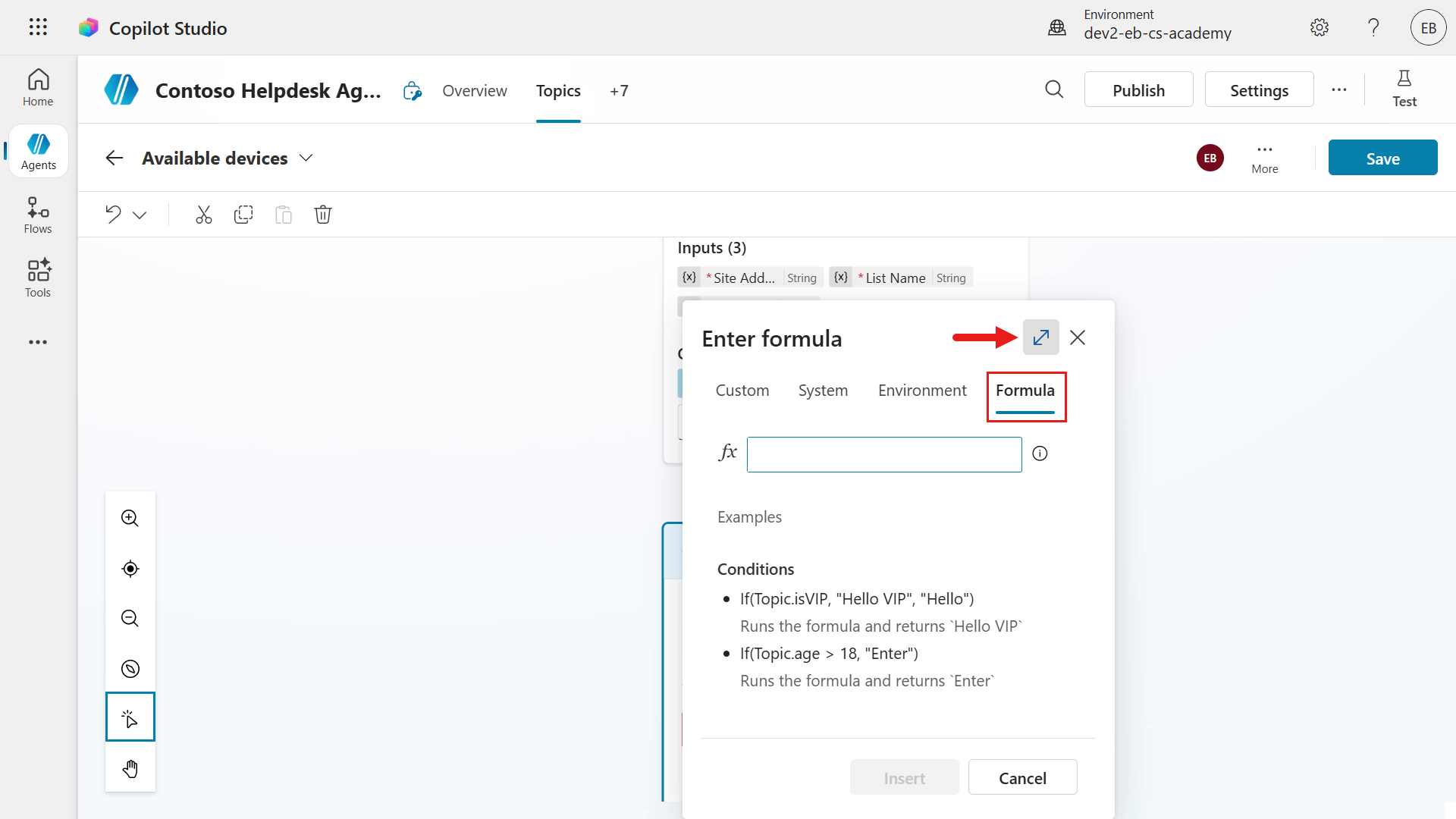The image size is (1456, 819).
Task: Delete the selected node
Action: point(323,215)
